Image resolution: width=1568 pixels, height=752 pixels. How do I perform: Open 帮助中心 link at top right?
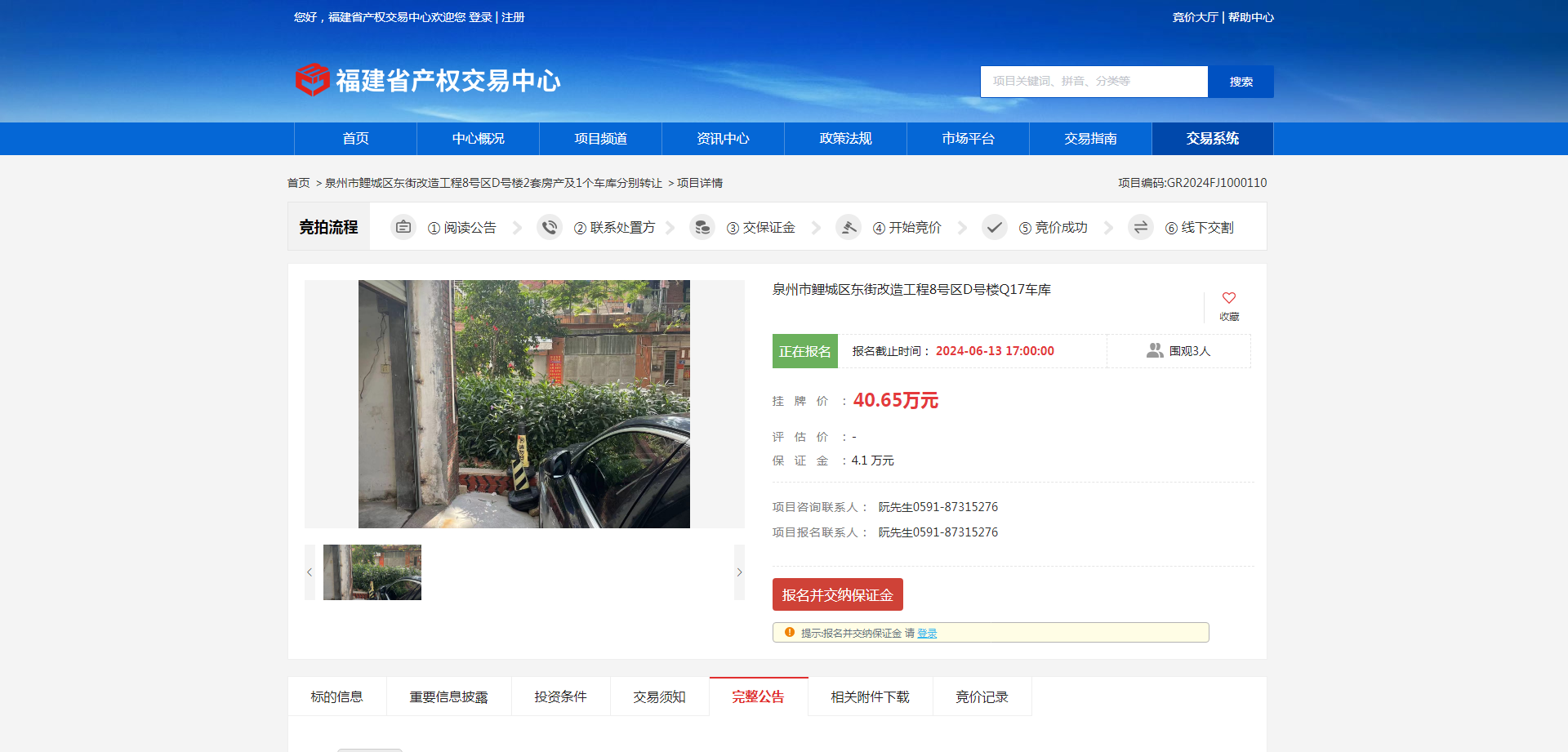[1251, 17]
